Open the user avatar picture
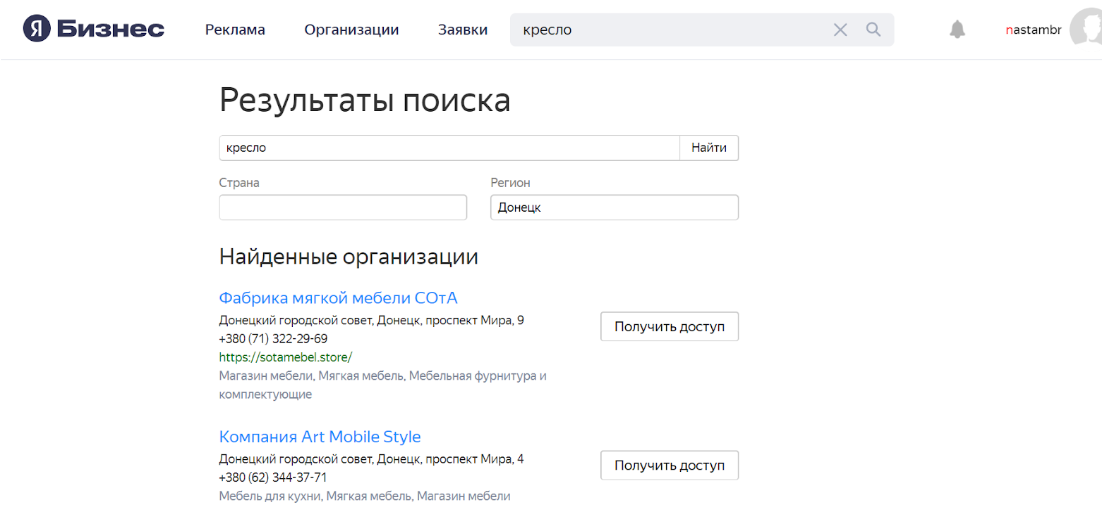This screenshot has width=1102, height=514. [1086, 30]
